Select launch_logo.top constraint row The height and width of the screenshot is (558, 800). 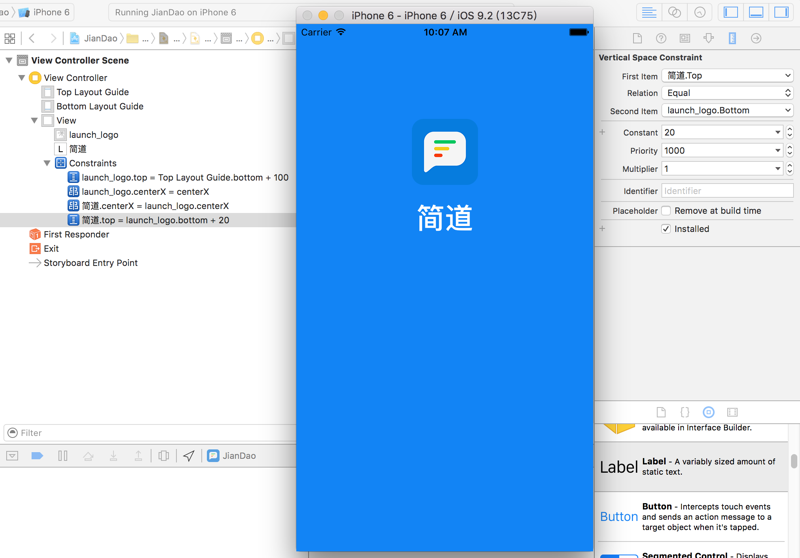(x=178, y=177)
